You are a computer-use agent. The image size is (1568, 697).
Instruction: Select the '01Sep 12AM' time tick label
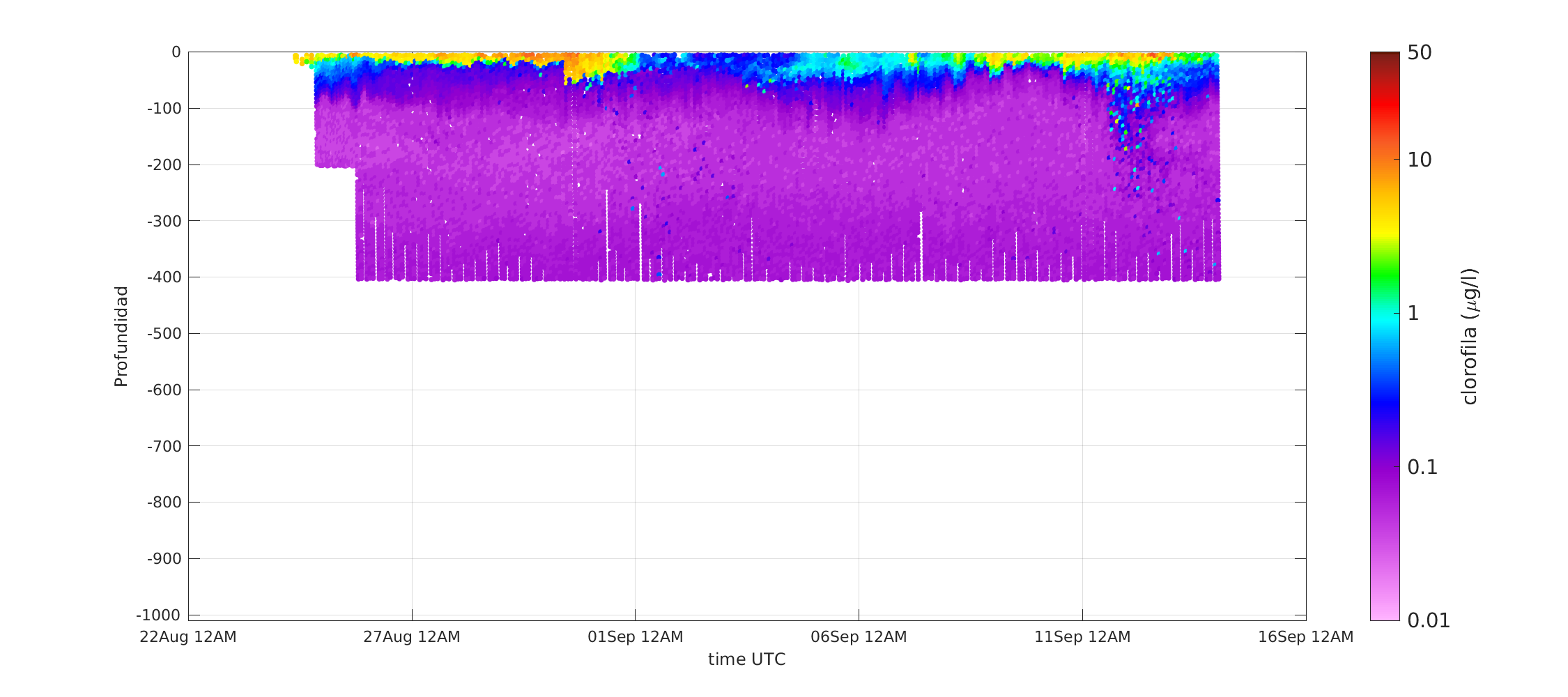tap(635, 637)
